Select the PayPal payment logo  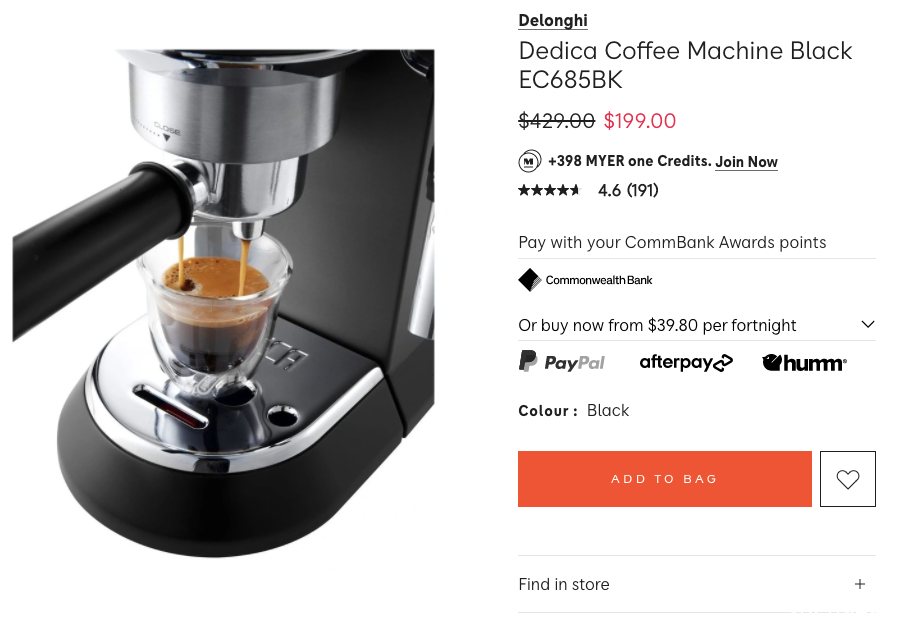click(x=562, y=362)
